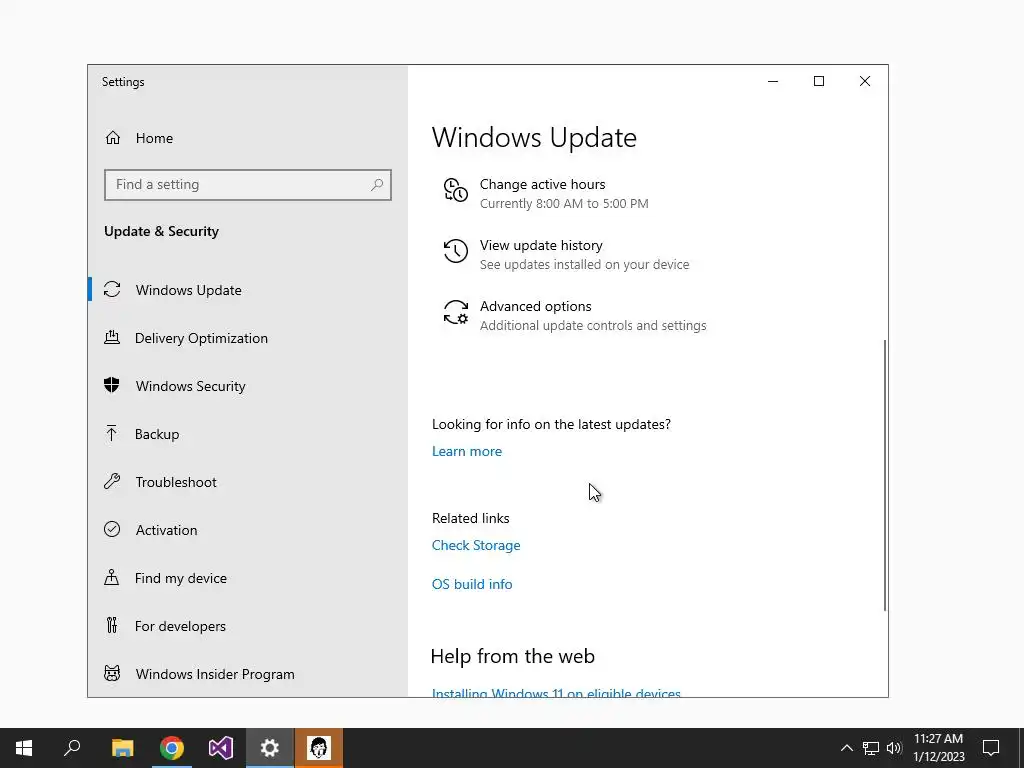Maximize the Settings window
The image size is (1024, 768).
click(819, 81)
